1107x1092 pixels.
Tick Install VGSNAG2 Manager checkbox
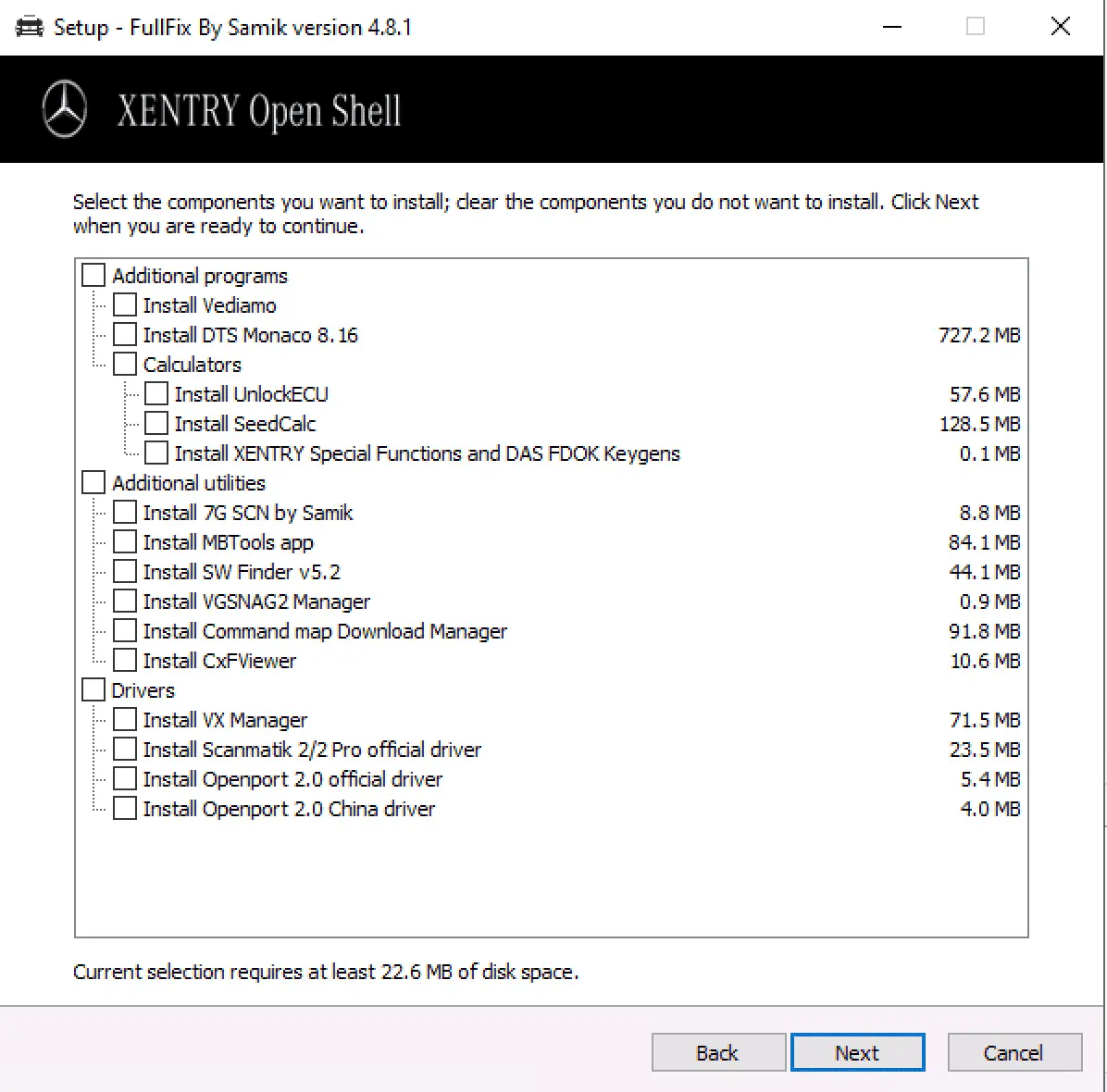coord(124,602)
